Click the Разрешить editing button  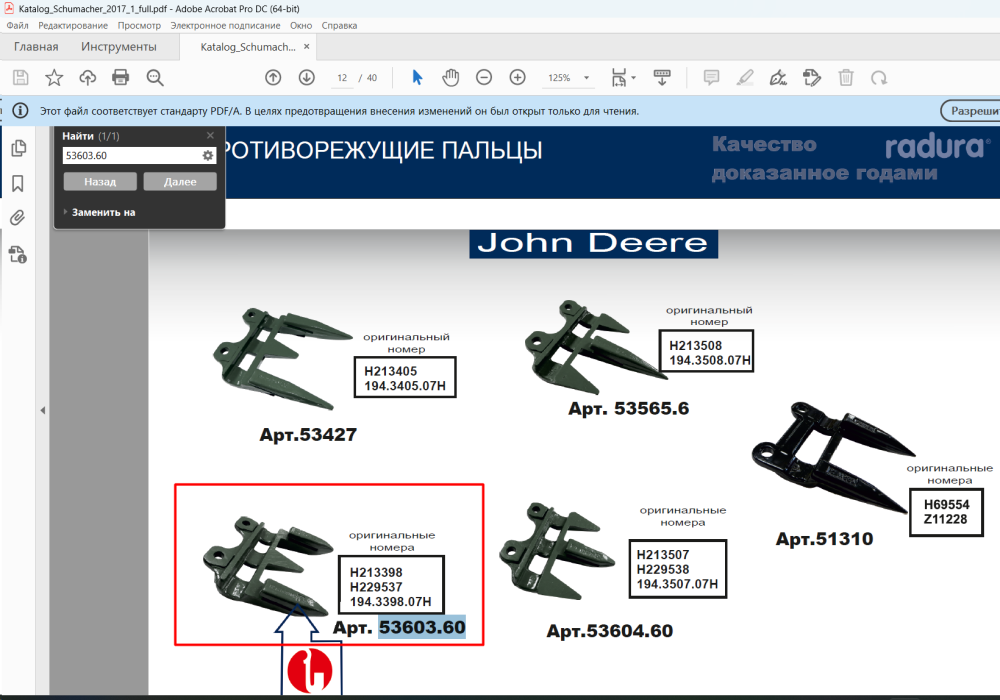coord(970,111)
